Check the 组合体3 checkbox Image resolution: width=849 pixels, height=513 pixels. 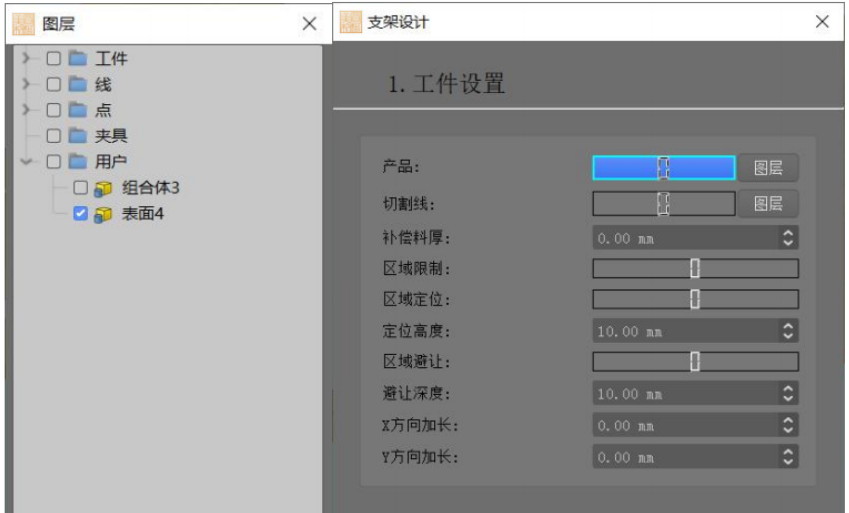(x=80, y=187)
